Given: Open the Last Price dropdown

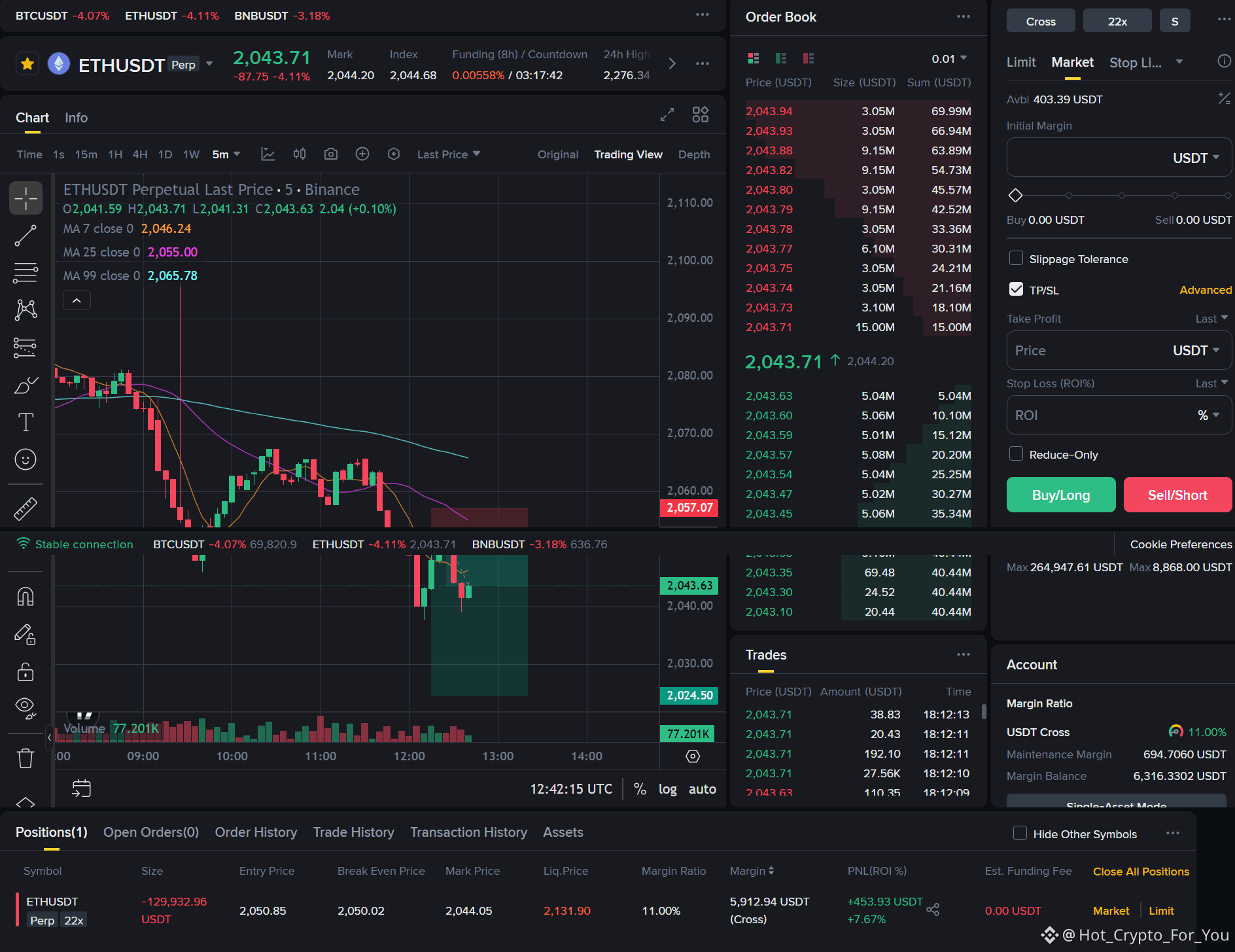Looking at the screenshot, I should 449,154.
